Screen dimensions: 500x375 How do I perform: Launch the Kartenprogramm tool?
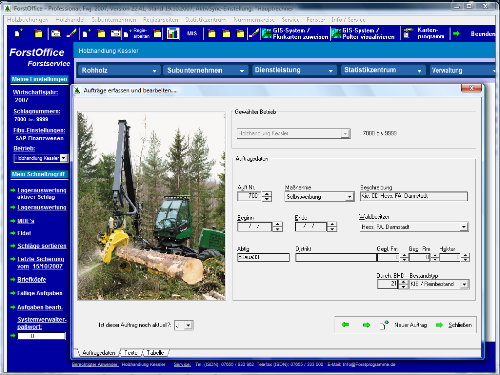(424, 33)
